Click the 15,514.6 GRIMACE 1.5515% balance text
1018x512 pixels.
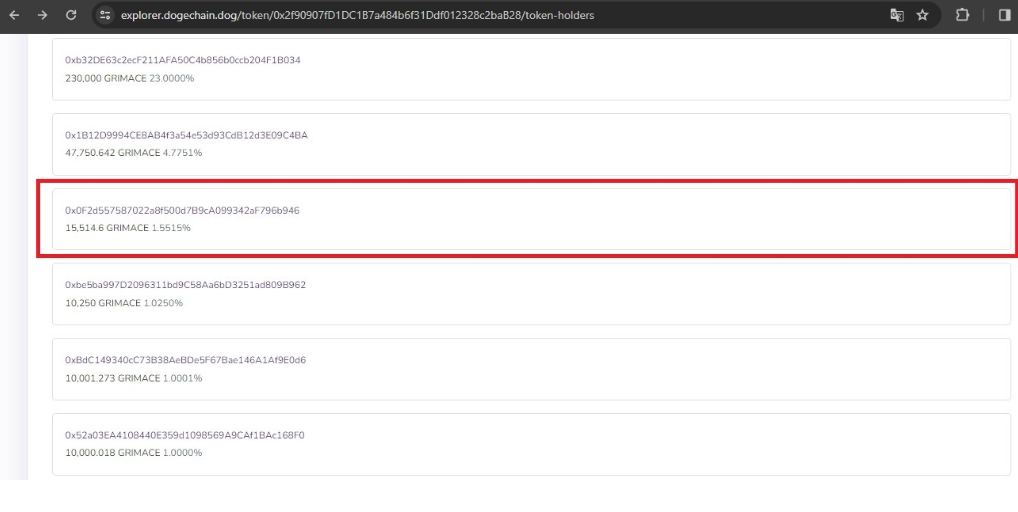[x=127, y=228]
